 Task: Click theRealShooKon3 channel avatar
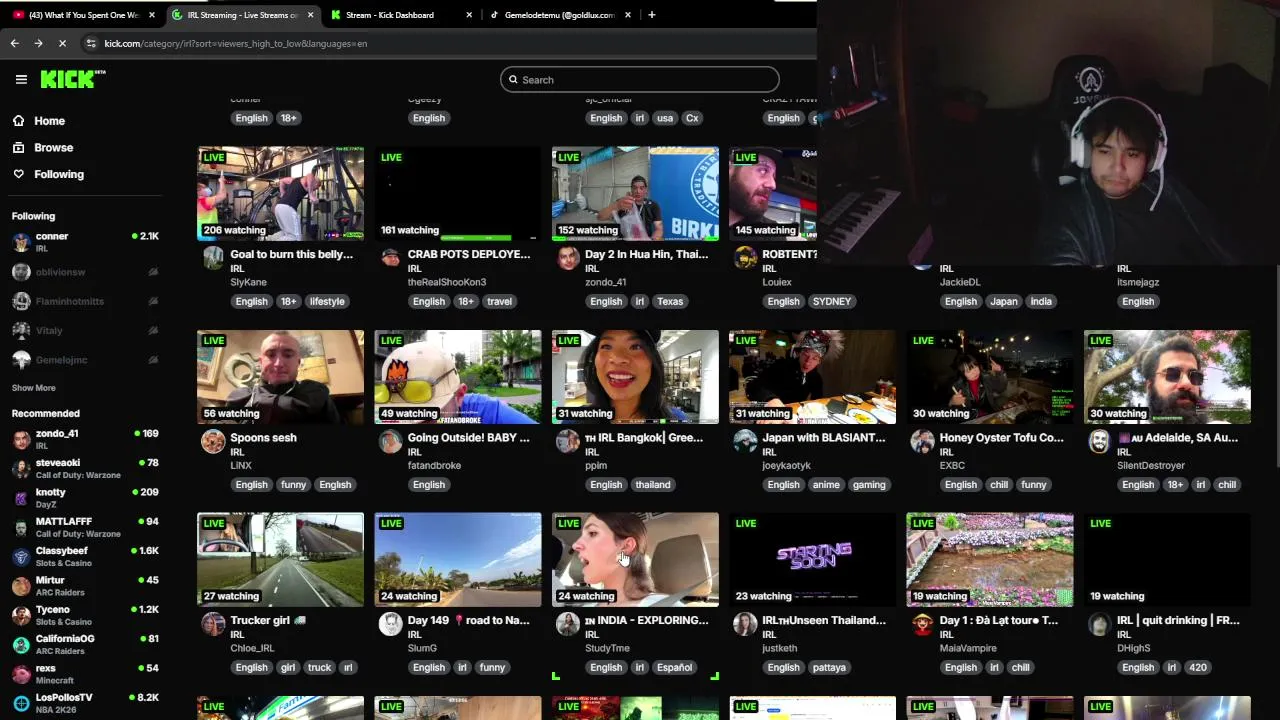click(x=390, y=258)
